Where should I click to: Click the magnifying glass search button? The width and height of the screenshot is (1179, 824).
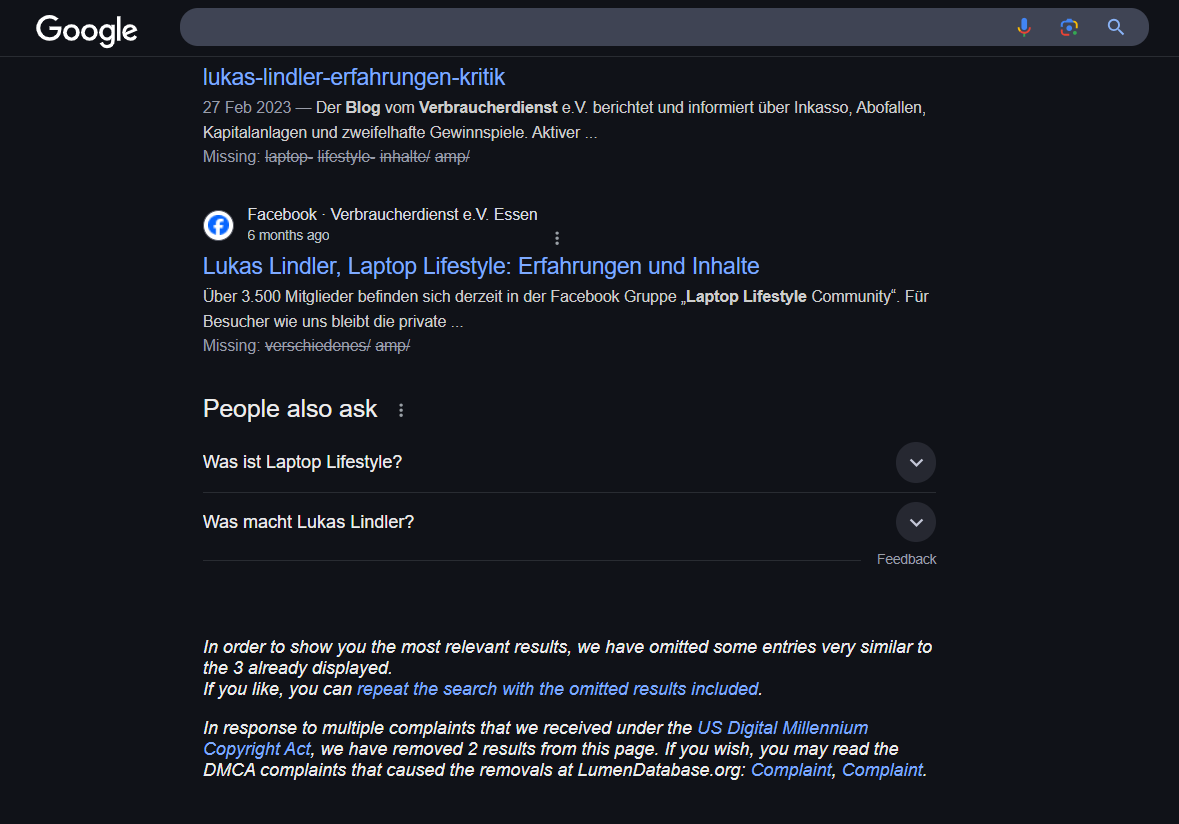click(1115, 27)
